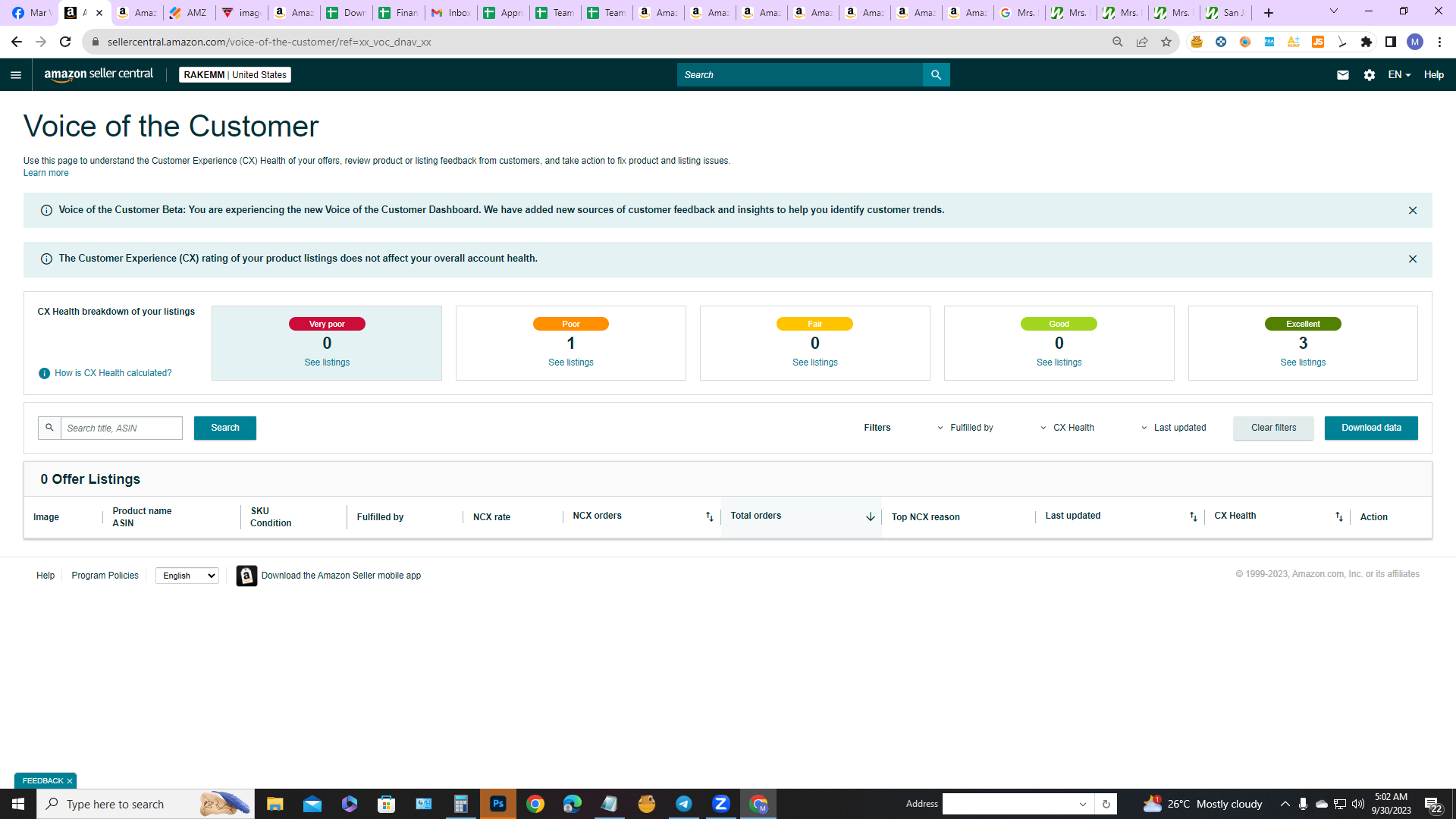1456x819 pixels.
Task: Open the hamburger navigation menu
Action: [x=16, y=75]
